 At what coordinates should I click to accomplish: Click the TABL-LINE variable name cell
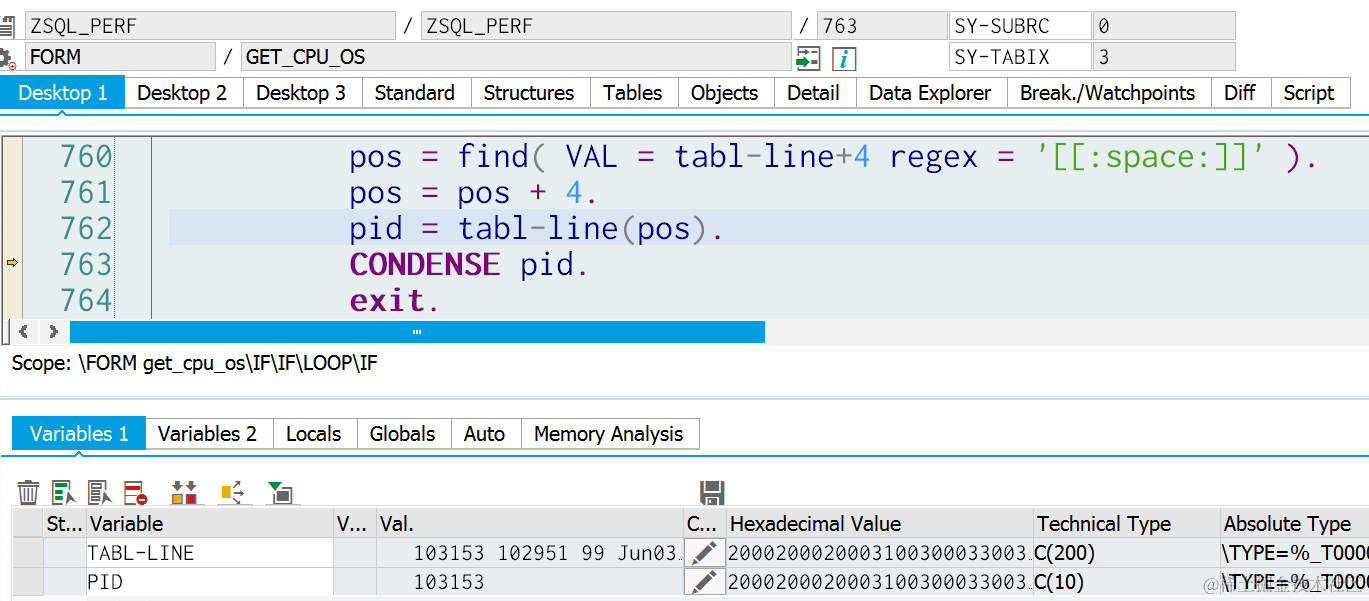209,553
